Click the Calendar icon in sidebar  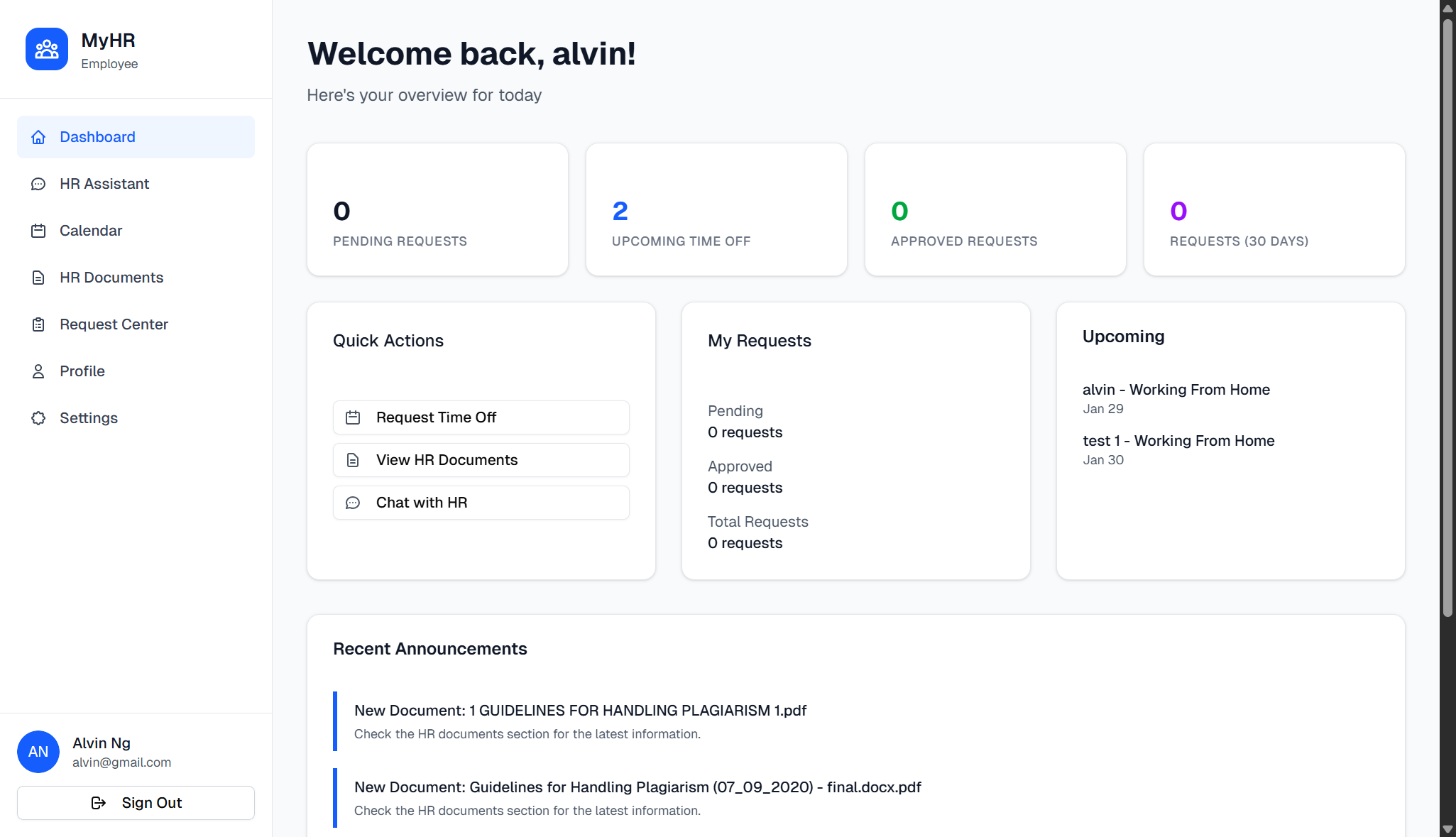[x=38, y=231]
